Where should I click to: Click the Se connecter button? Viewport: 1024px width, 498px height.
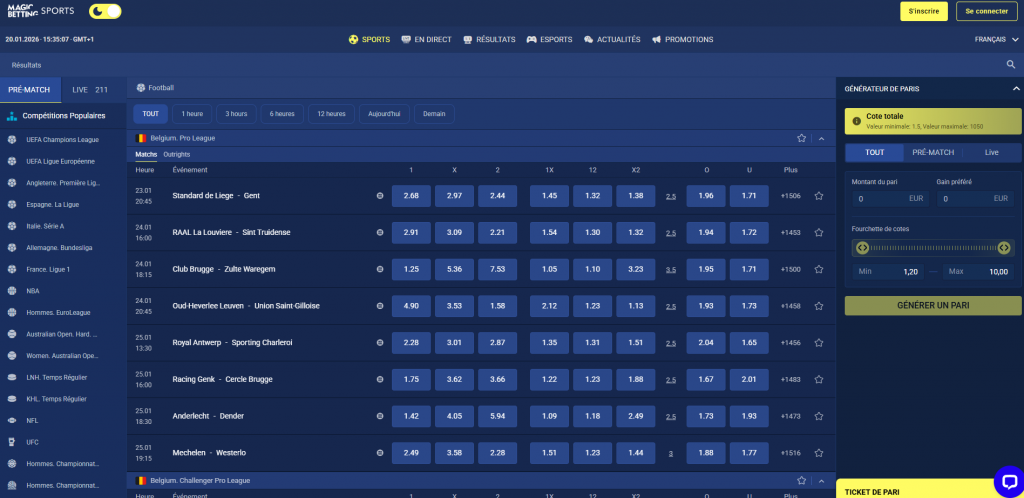(986, 11)
